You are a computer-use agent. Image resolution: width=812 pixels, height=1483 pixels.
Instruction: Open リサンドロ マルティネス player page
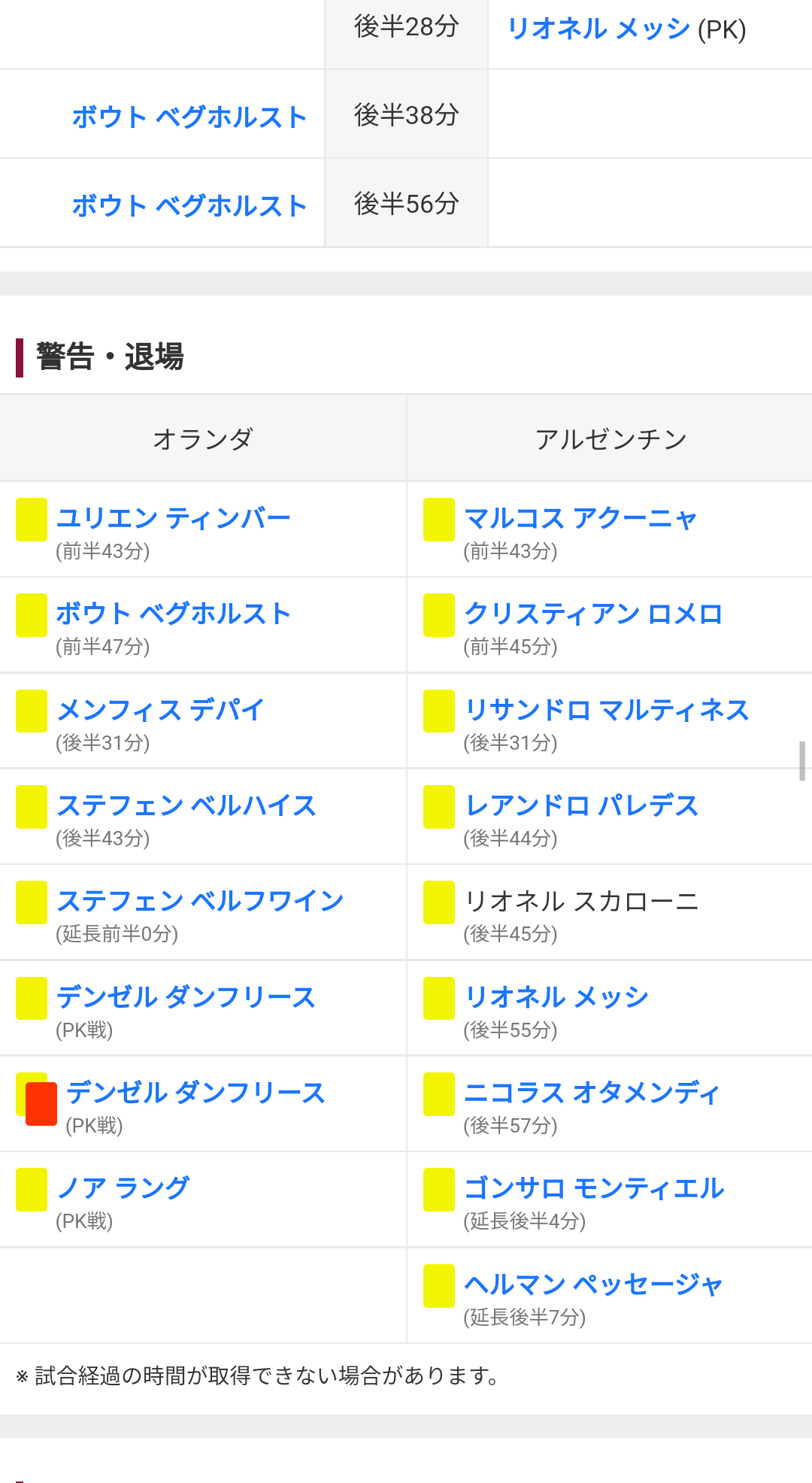[x=607, y=710]
